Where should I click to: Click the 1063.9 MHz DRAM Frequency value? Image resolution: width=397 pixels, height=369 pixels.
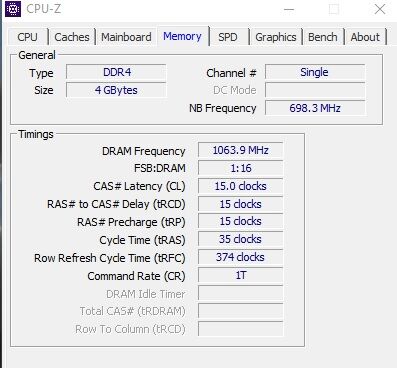coord(240,150)
